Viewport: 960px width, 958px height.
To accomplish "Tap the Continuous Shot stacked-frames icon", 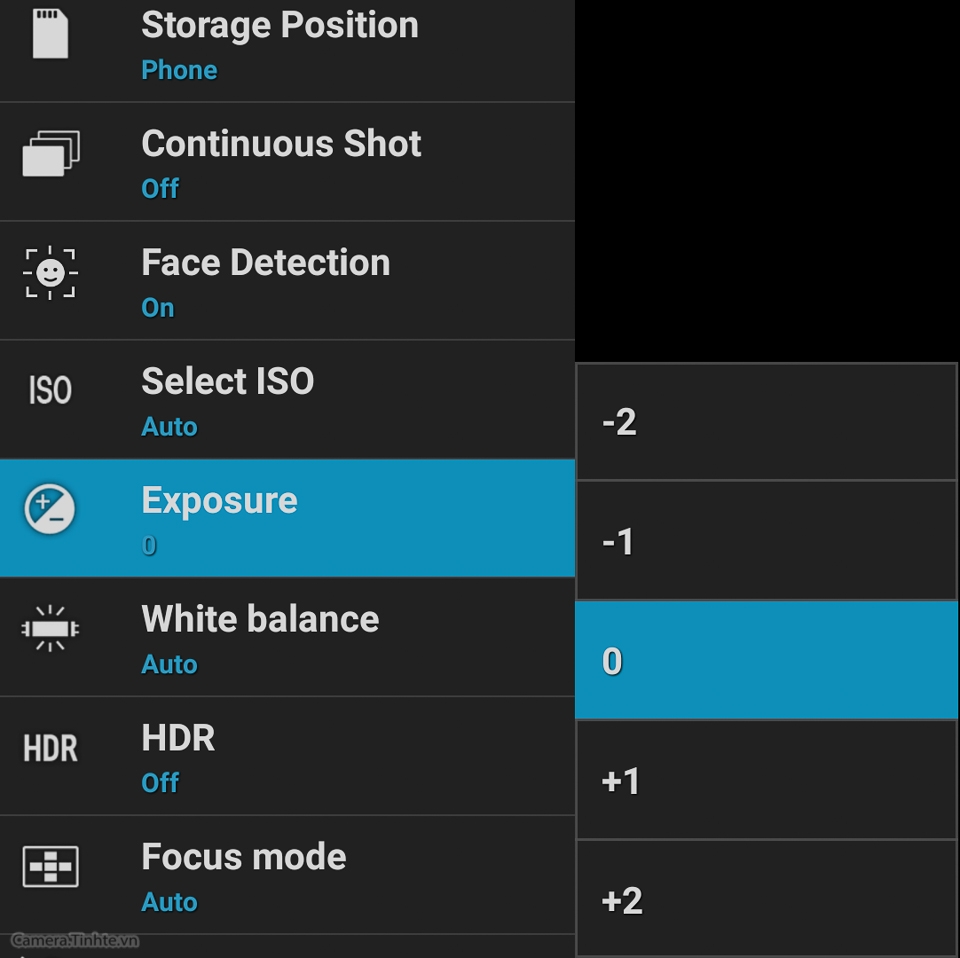I will click(51, 153).
